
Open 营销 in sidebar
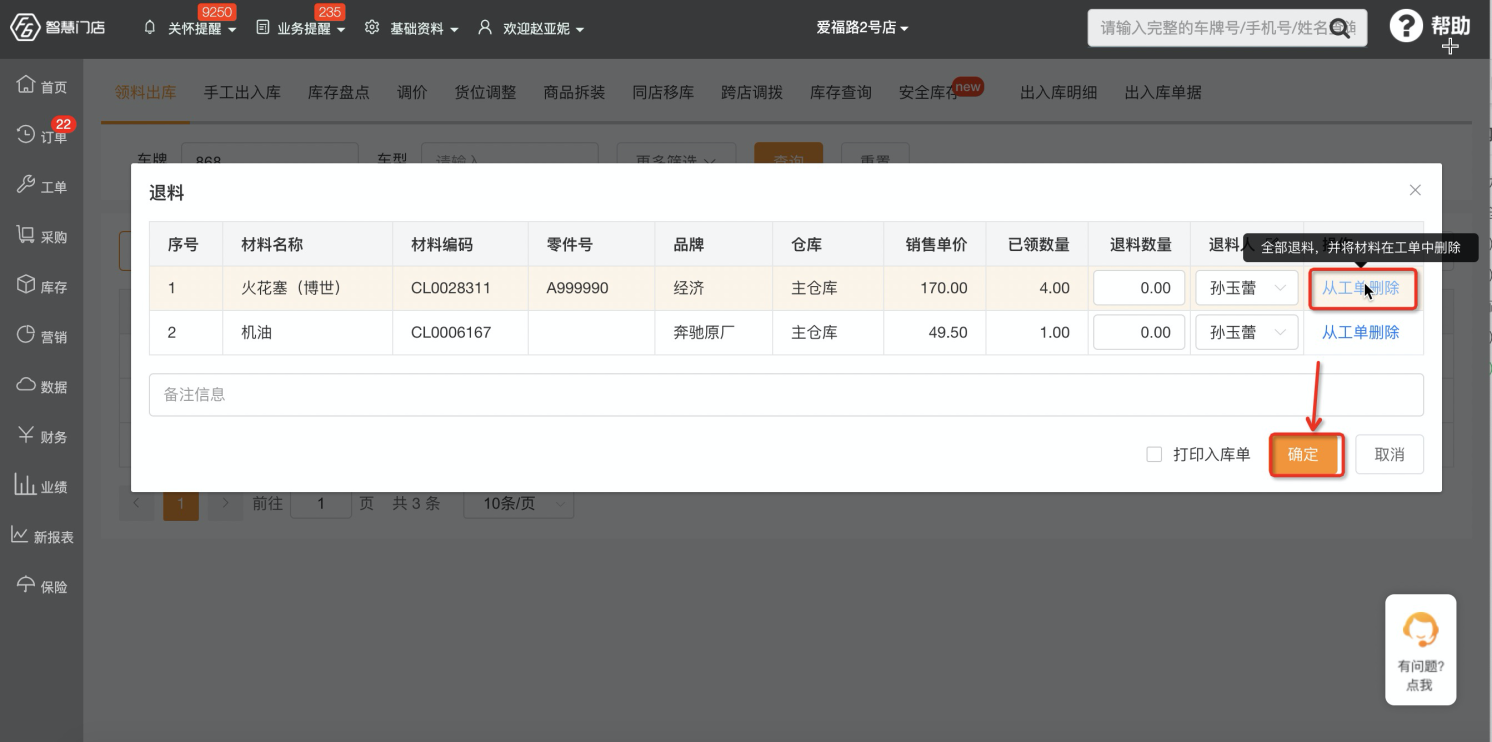(42, 336)
